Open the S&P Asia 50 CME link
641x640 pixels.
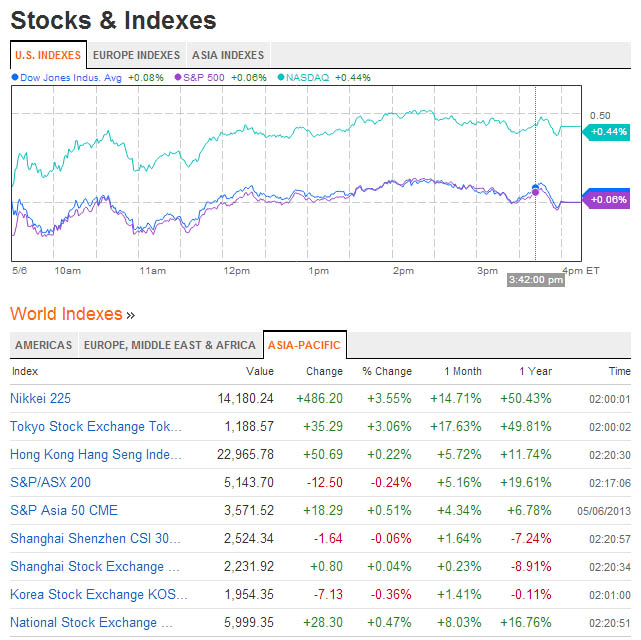tap(64, 510)
